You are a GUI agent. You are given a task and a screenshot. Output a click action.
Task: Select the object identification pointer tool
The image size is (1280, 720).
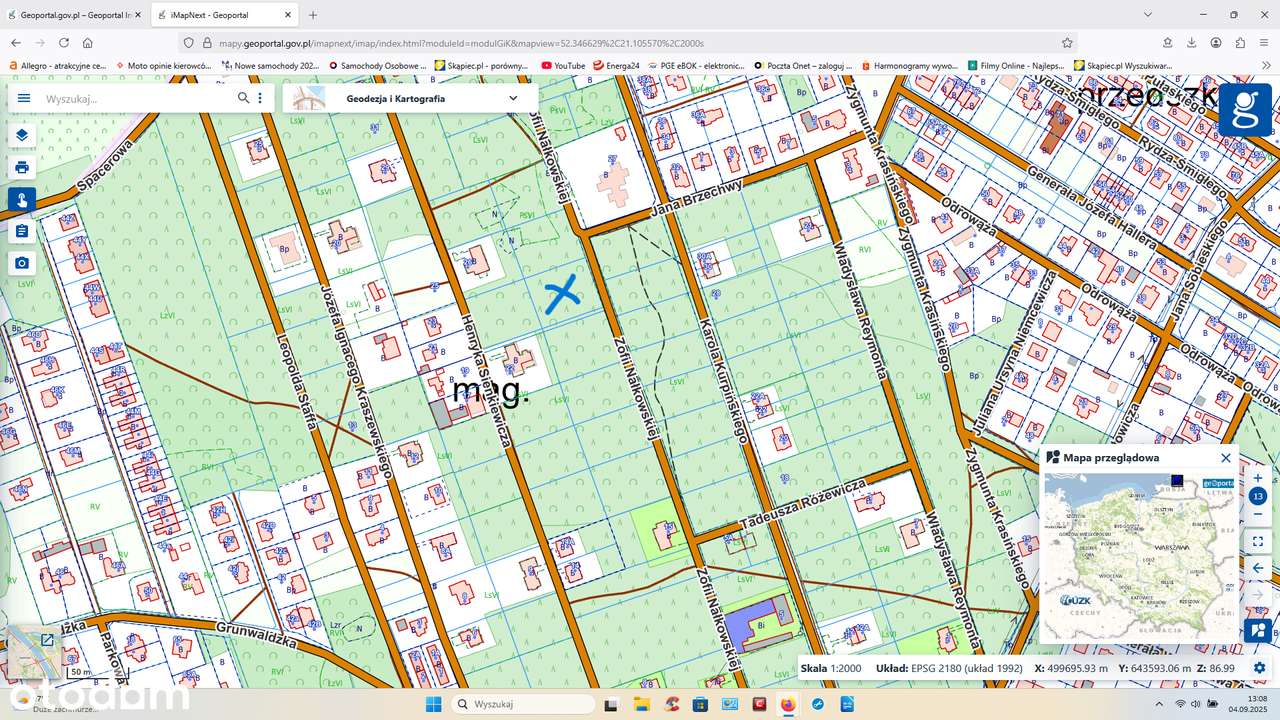click(x=22, y=199)
